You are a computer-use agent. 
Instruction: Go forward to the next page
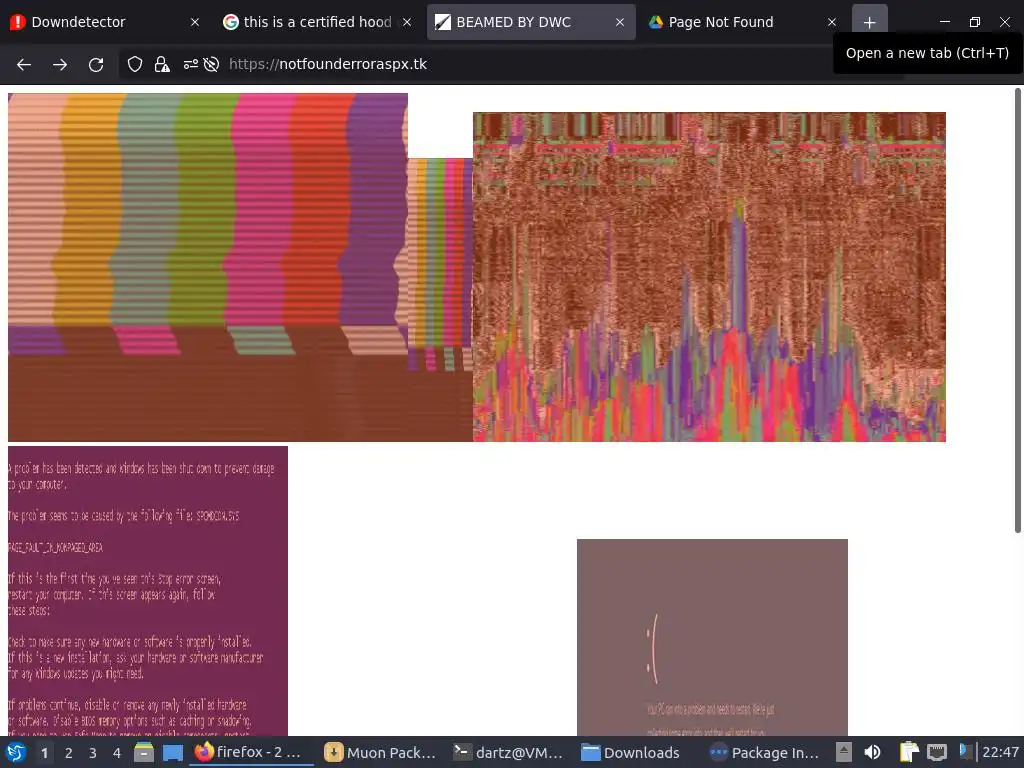(x=60, y=64)
